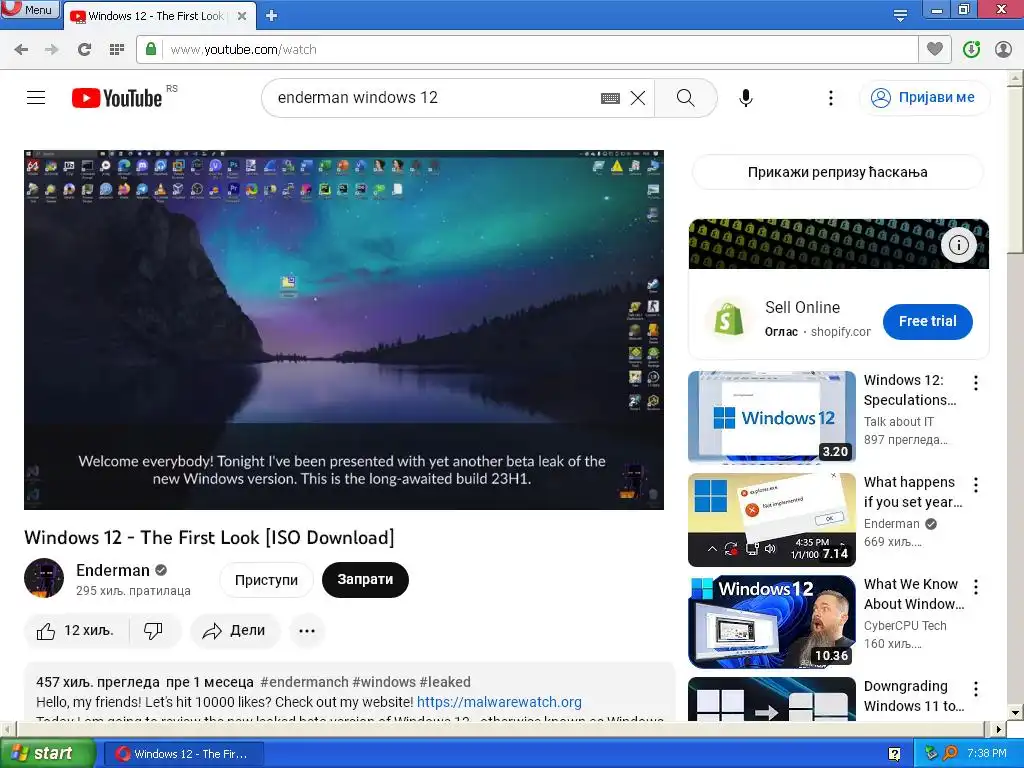This screenshot has height=768, width=1024.
Task: Show chat replay Прикажи репризу ћаскања
Action: click(x=838, y=172)
